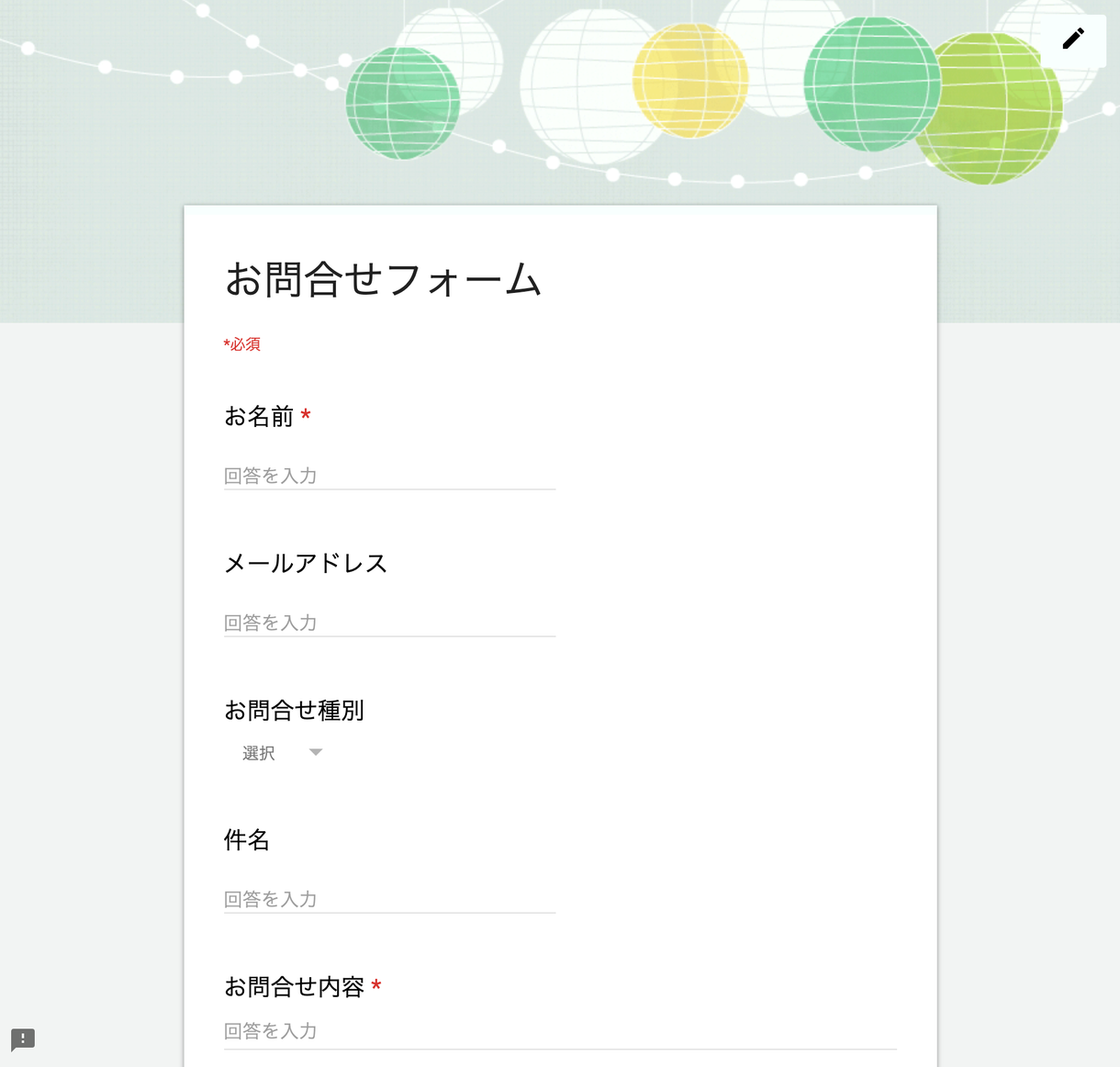Click the お問合せフォーム title text

point(384,279)
